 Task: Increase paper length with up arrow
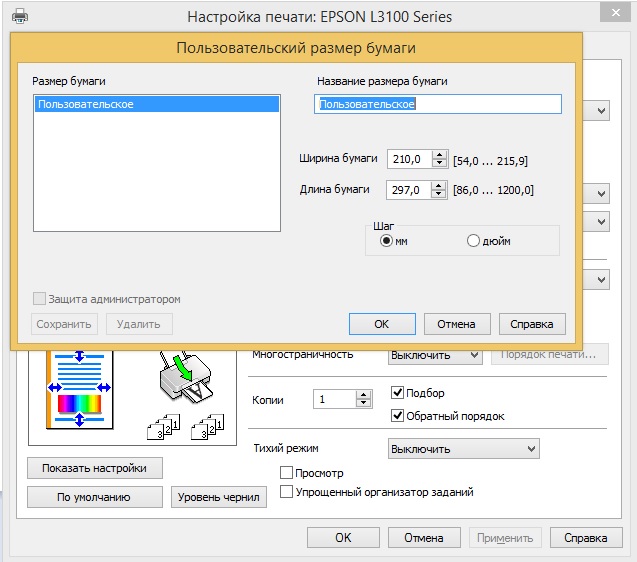pos(438,185)
